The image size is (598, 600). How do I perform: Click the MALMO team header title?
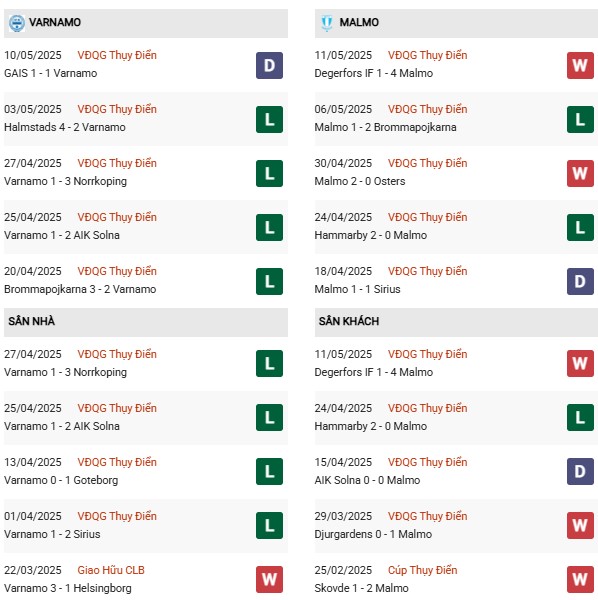click(359, 23)
